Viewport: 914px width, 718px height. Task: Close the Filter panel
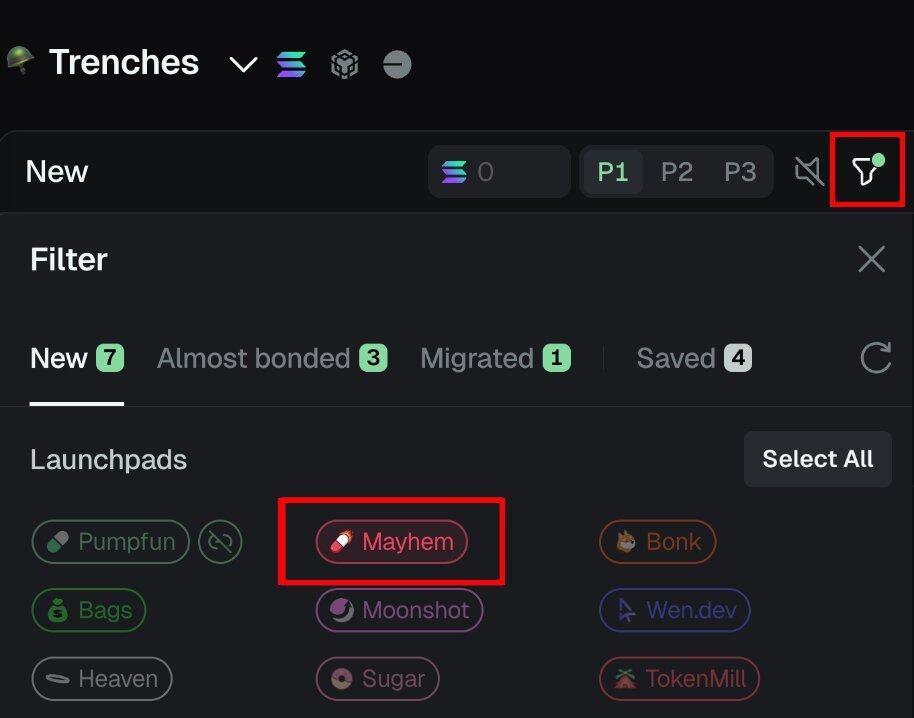pos(871,260)
